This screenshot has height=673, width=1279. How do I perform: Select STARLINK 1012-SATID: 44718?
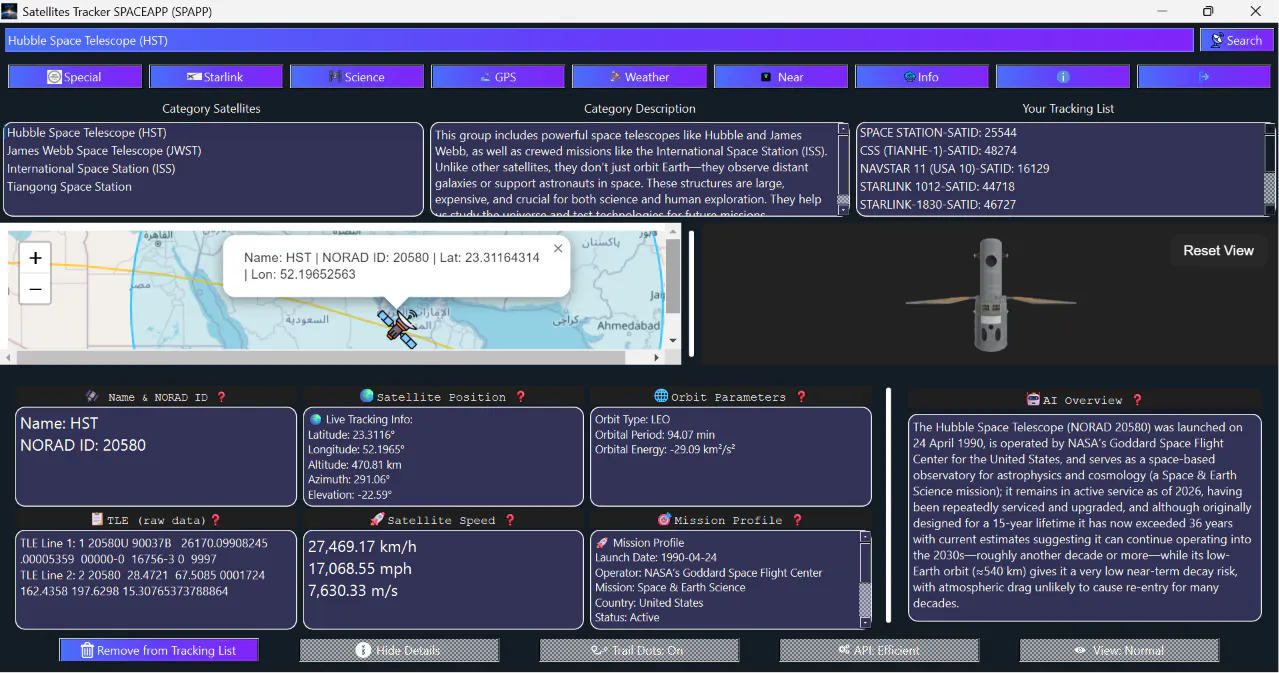coord(938,186)
